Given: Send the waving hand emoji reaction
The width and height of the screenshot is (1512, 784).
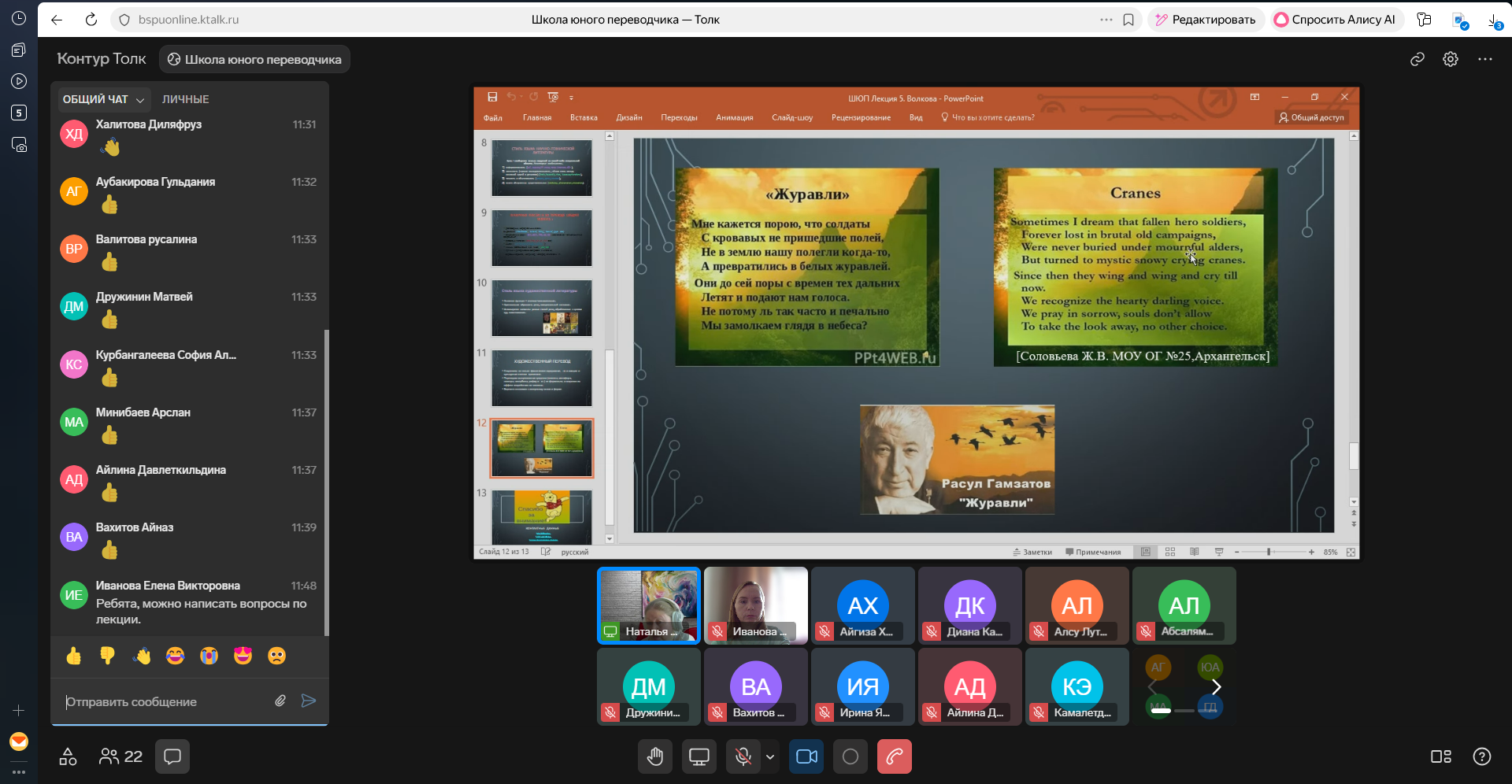Looking at the screenshot, I should [x=142, y=656].
